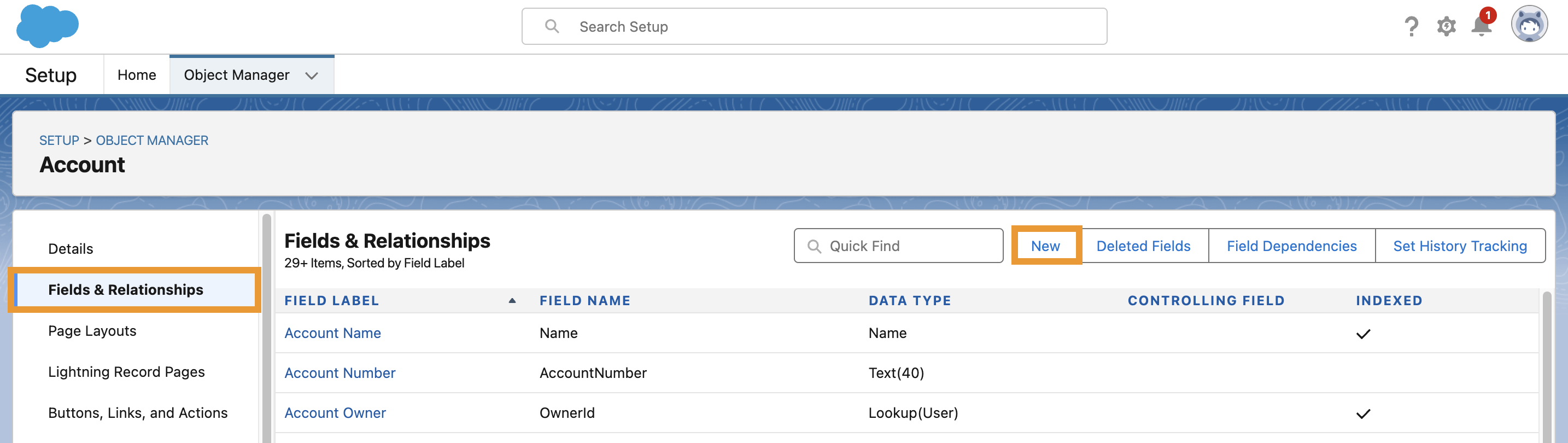Open the Account Number field link

point(340,373)
